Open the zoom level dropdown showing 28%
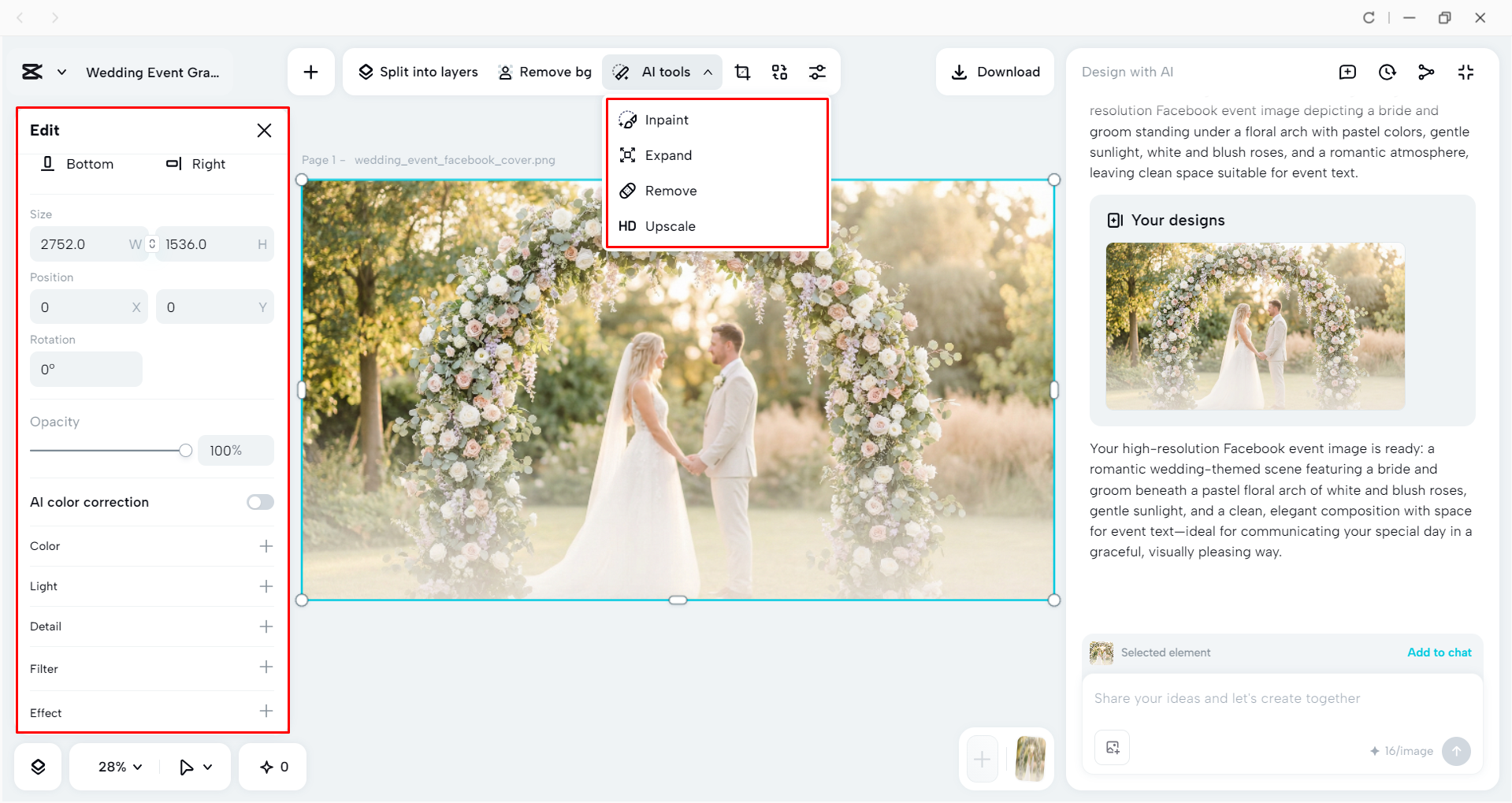The width and height of the screenshot is (1512, 803). click(x=117, y=765)
